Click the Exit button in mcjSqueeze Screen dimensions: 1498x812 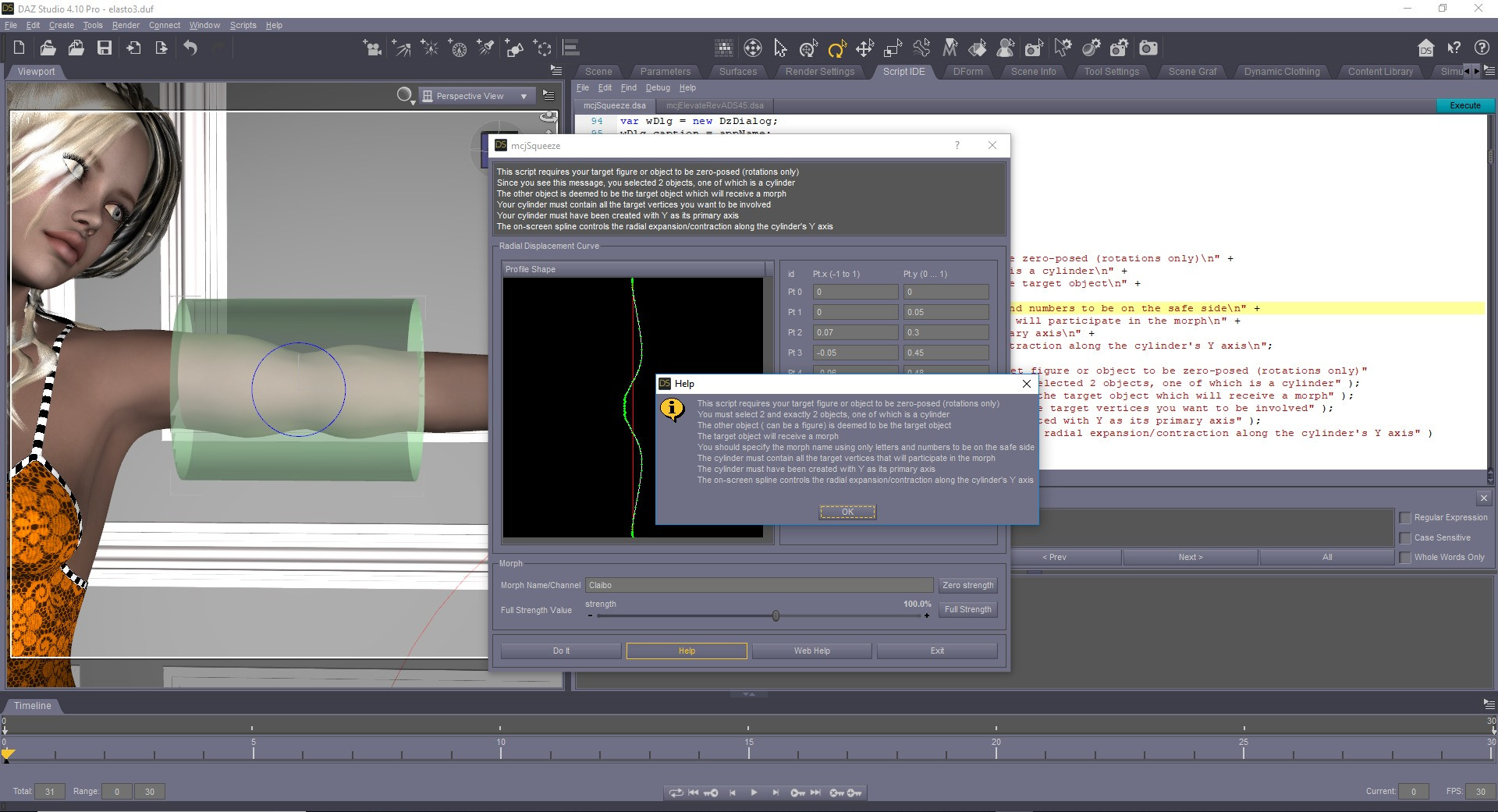click(937, 651)
